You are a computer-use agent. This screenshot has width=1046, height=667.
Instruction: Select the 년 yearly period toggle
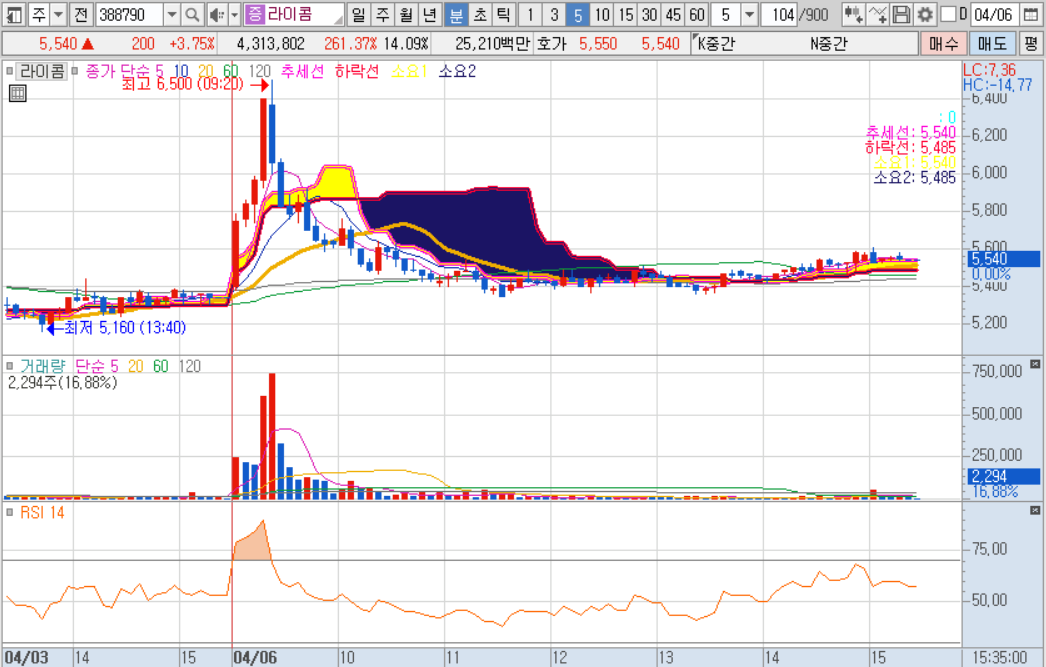point(430,14)
